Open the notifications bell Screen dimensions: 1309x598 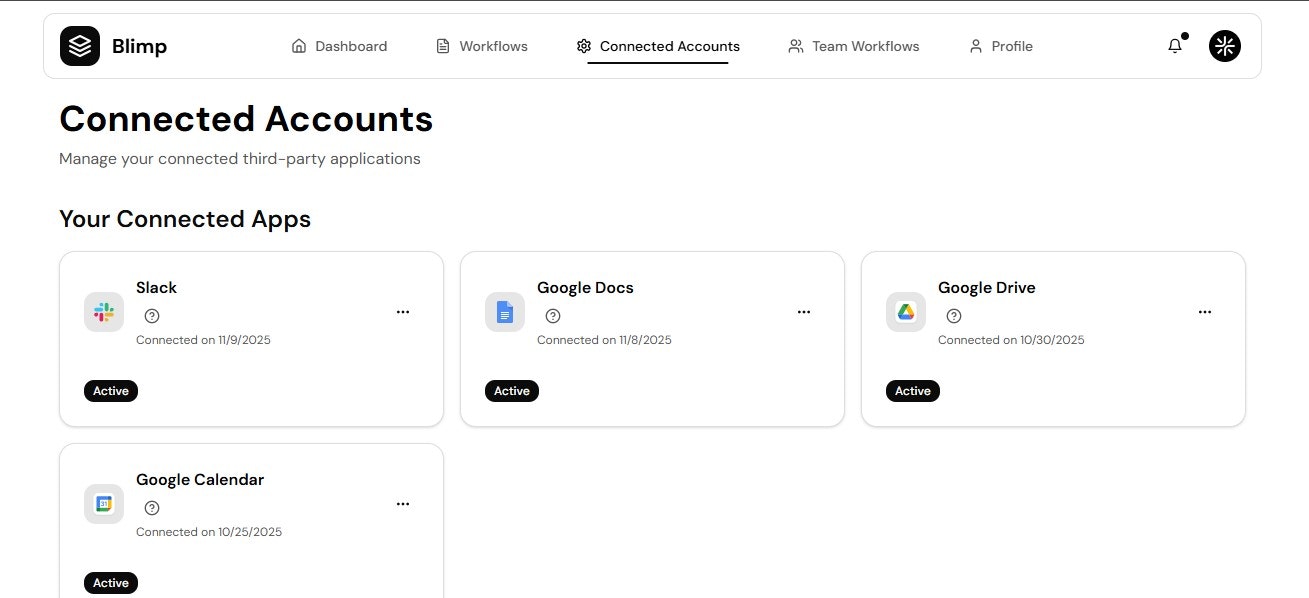(1175, 46)
